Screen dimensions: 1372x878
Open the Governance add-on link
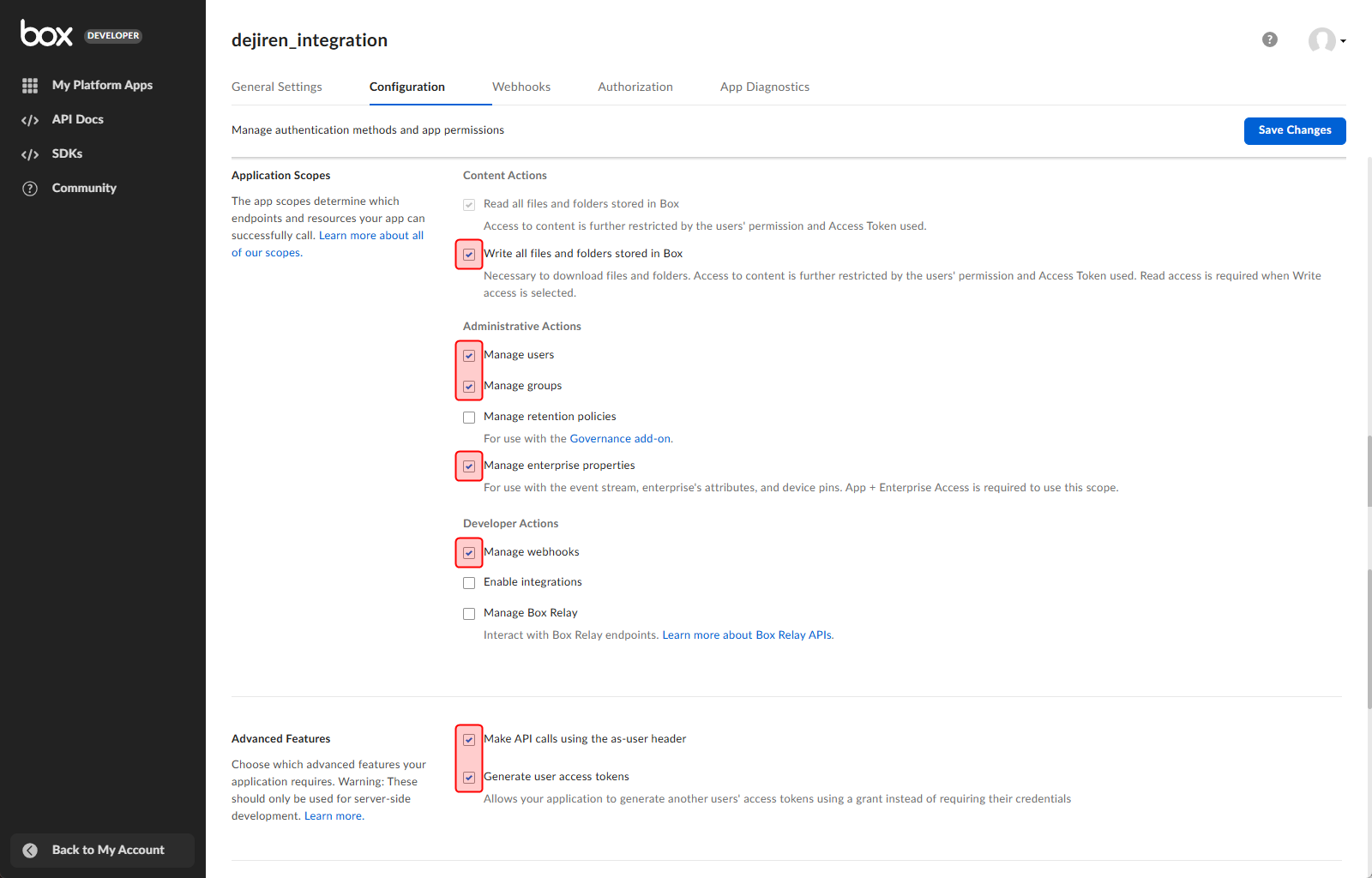point(620,439)
